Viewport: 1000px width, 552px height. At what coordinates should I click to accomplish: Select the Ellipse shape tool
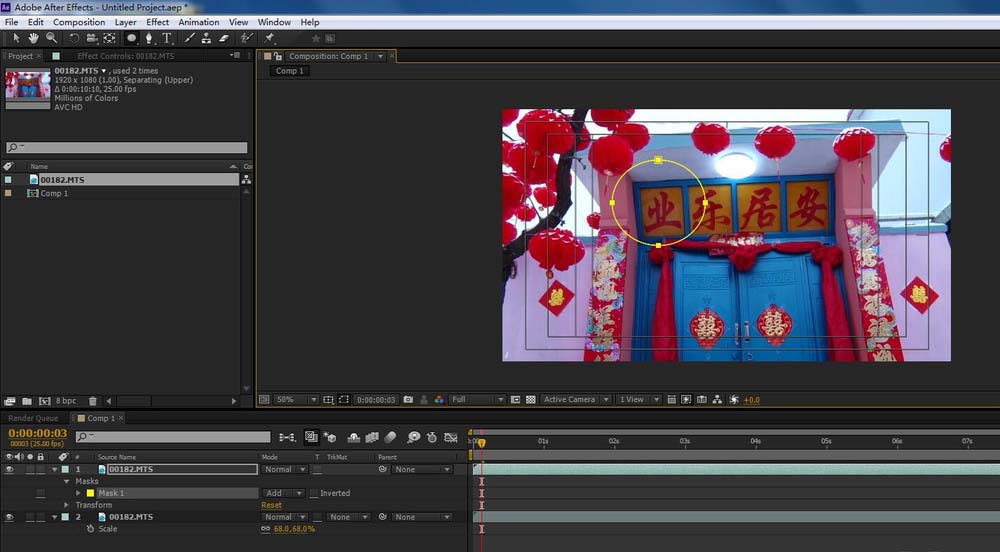click(x=131, y=38)
